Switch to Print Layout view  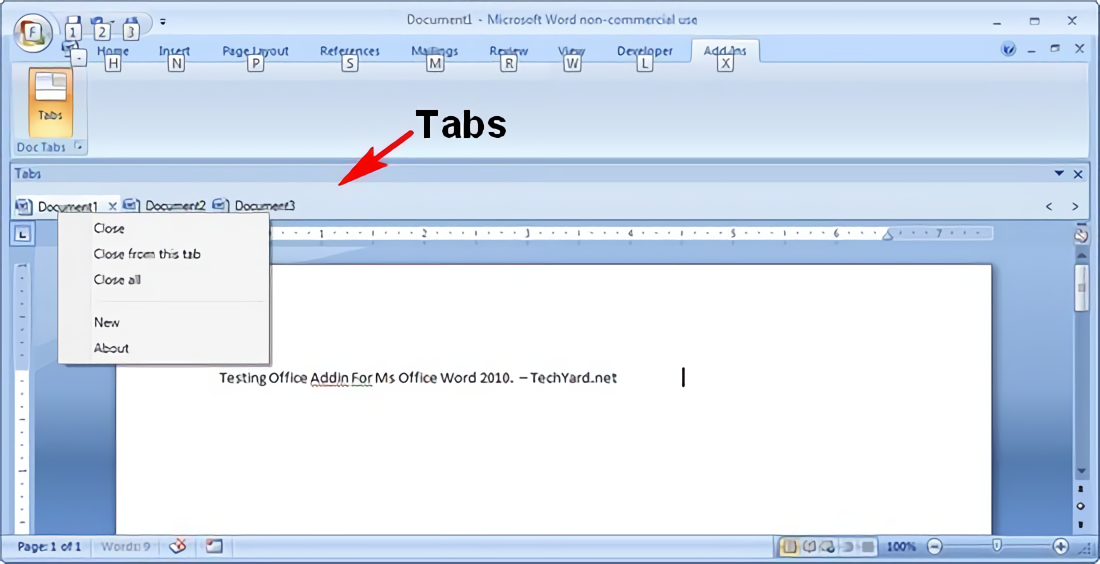[790, 546]
